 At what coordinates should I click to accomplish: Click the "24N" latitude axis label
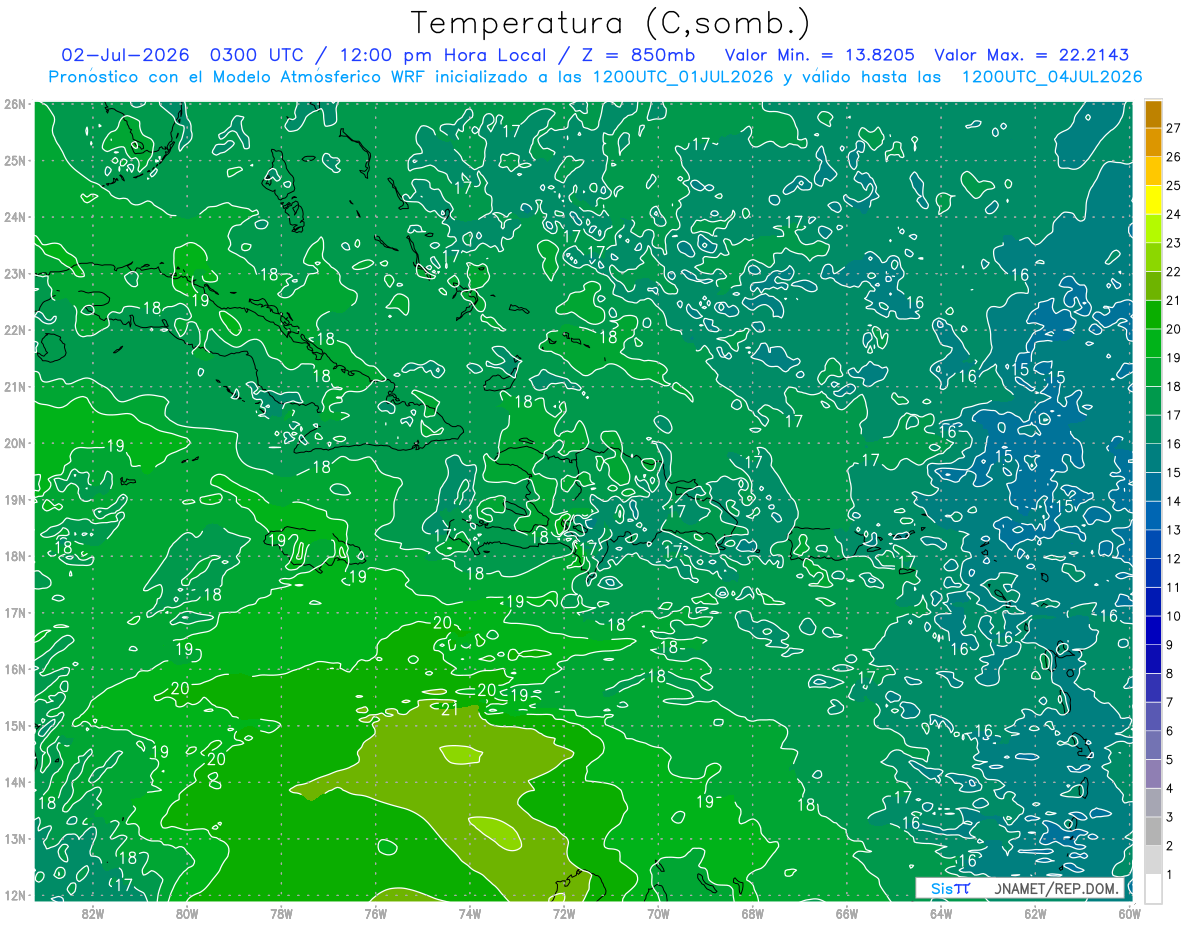click(x=15, y=217)
